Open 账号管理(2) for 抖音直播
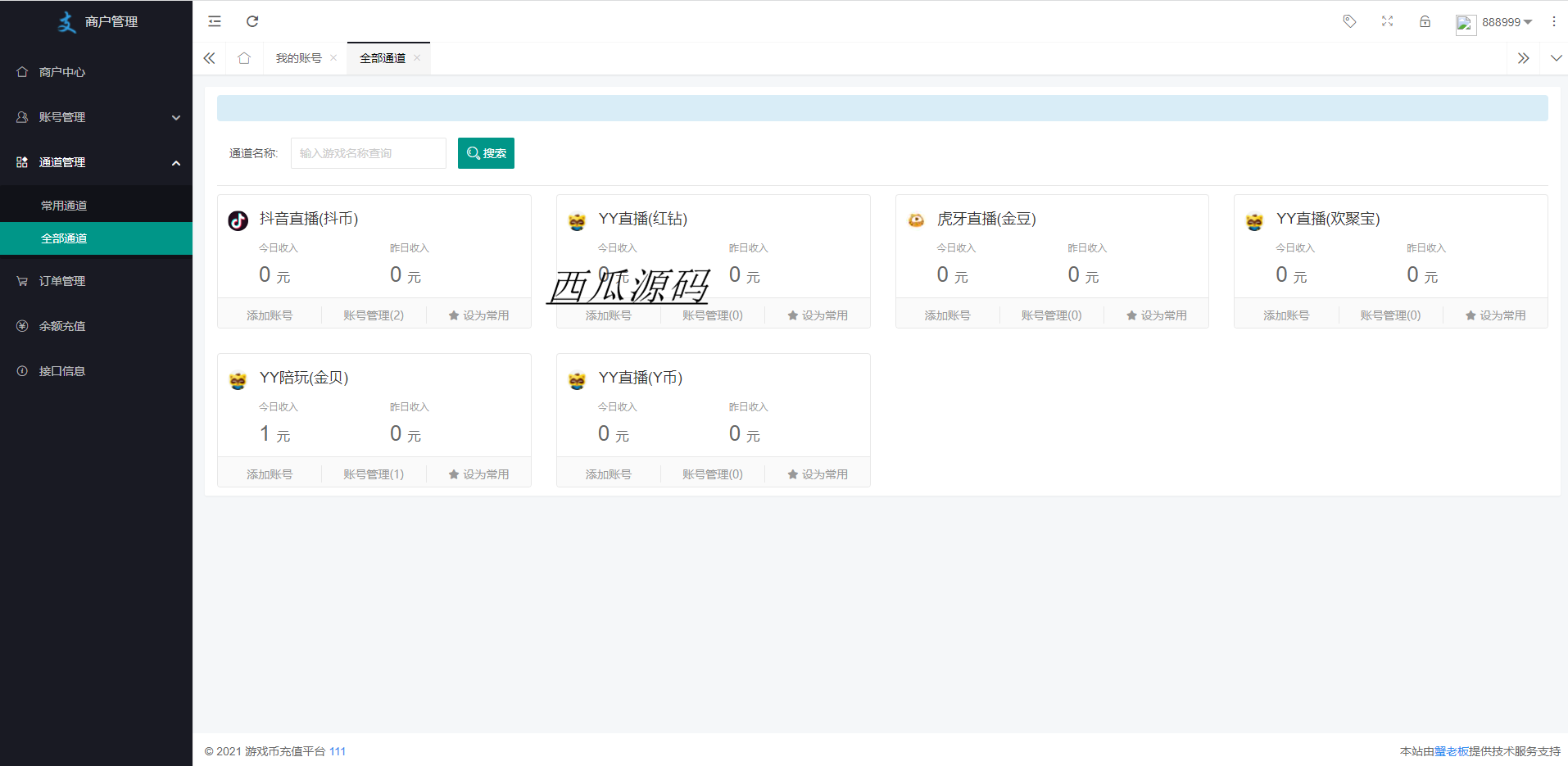Viewport: 1568px width, 766px height. (x=374, y=315)
